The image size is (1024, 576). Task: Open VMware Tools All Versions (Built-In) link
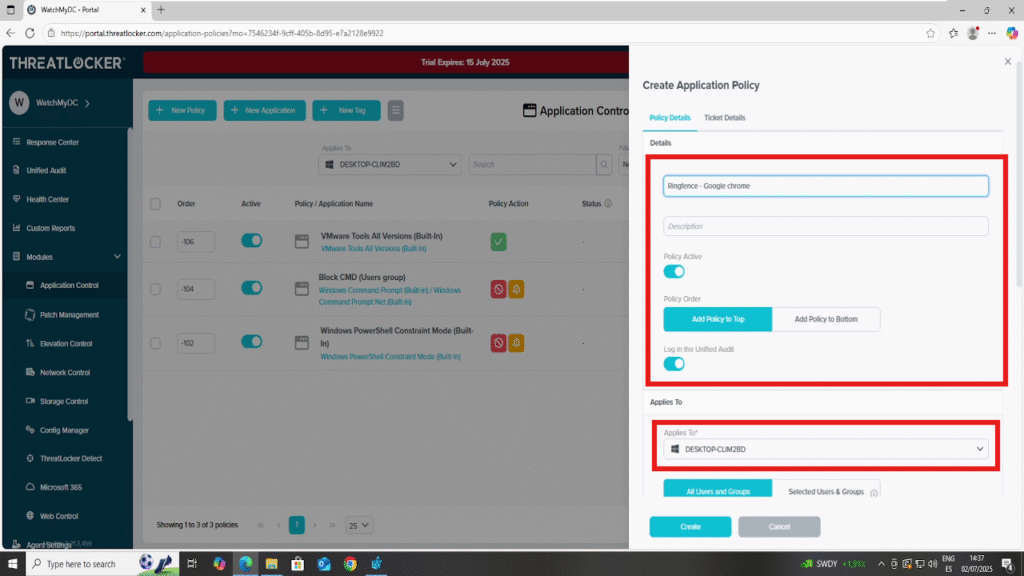coord(373,249)
